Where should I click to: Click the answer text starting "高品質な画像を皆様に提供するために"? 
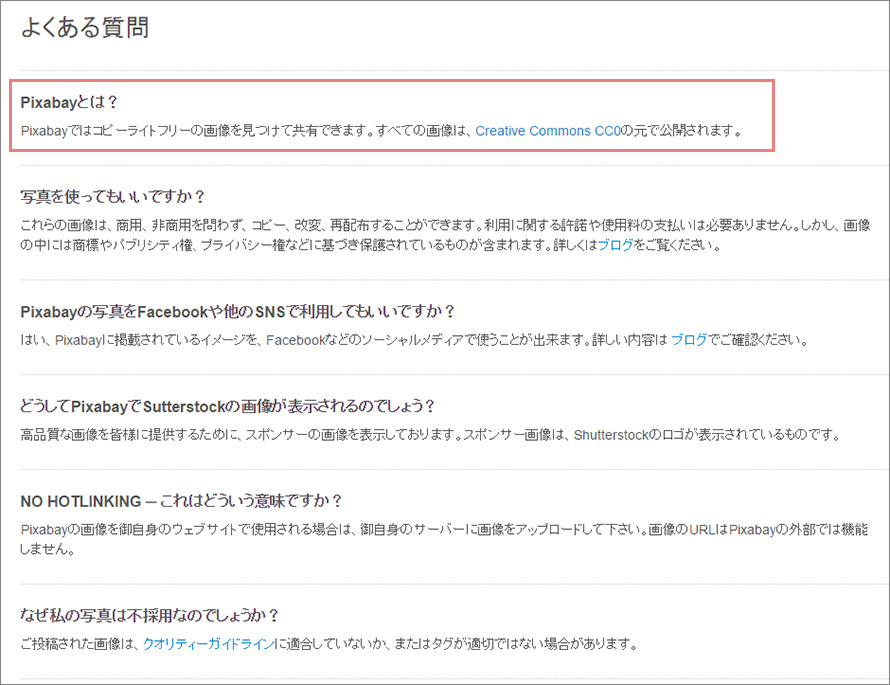click(430, 435)
